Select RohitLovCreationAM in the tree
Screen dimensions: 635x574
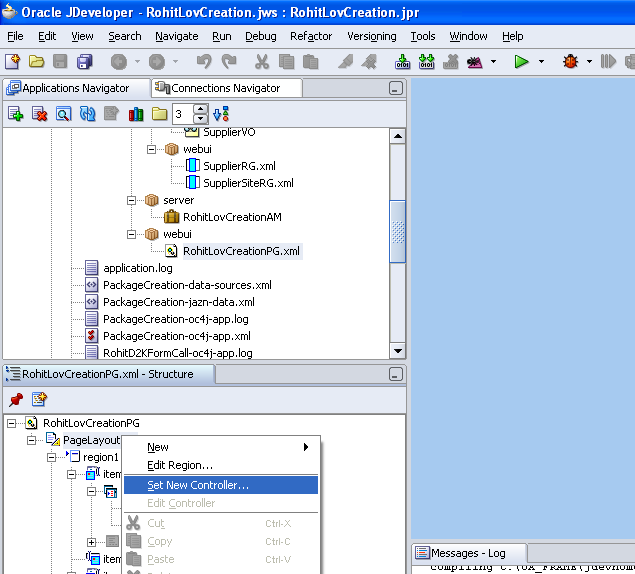pyautogui.click(x=232, y=217)
